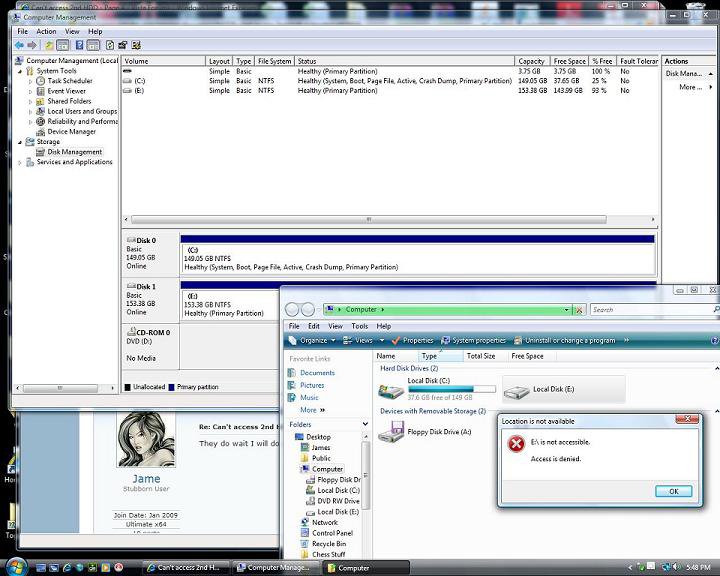The image size is (720, 576).
Task: Sort by the Total Size column in Computer window
Action: (481, 356)
